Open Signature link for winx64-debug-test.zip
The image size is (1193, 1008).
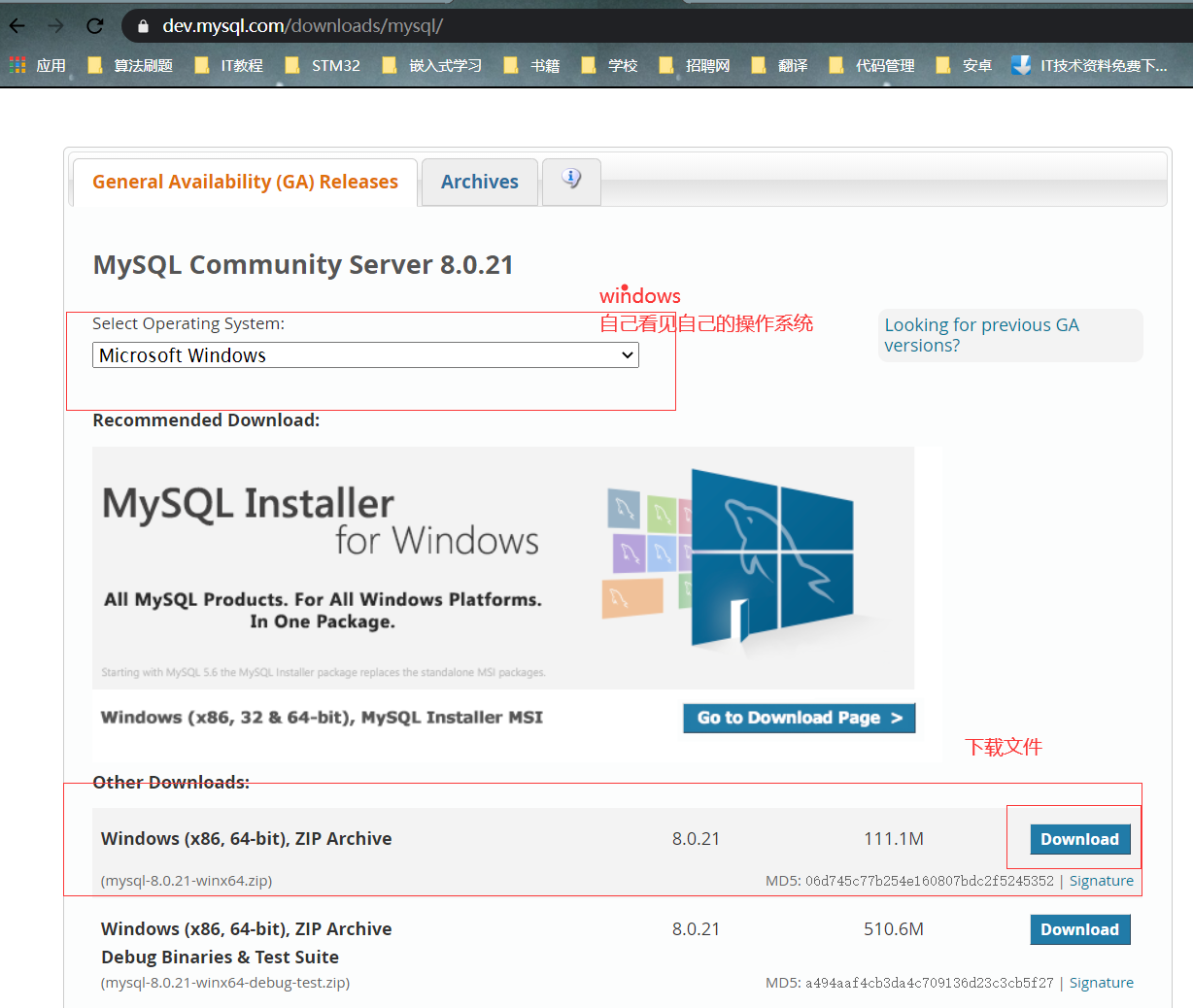point(1102,983)
